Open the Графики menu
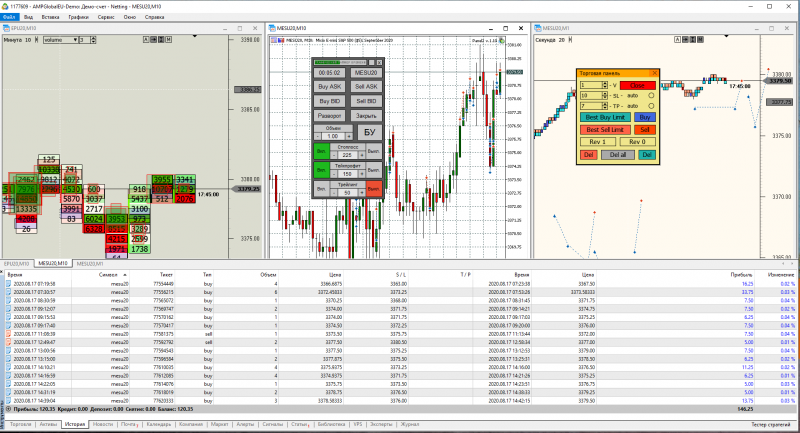 click(78, 17)
